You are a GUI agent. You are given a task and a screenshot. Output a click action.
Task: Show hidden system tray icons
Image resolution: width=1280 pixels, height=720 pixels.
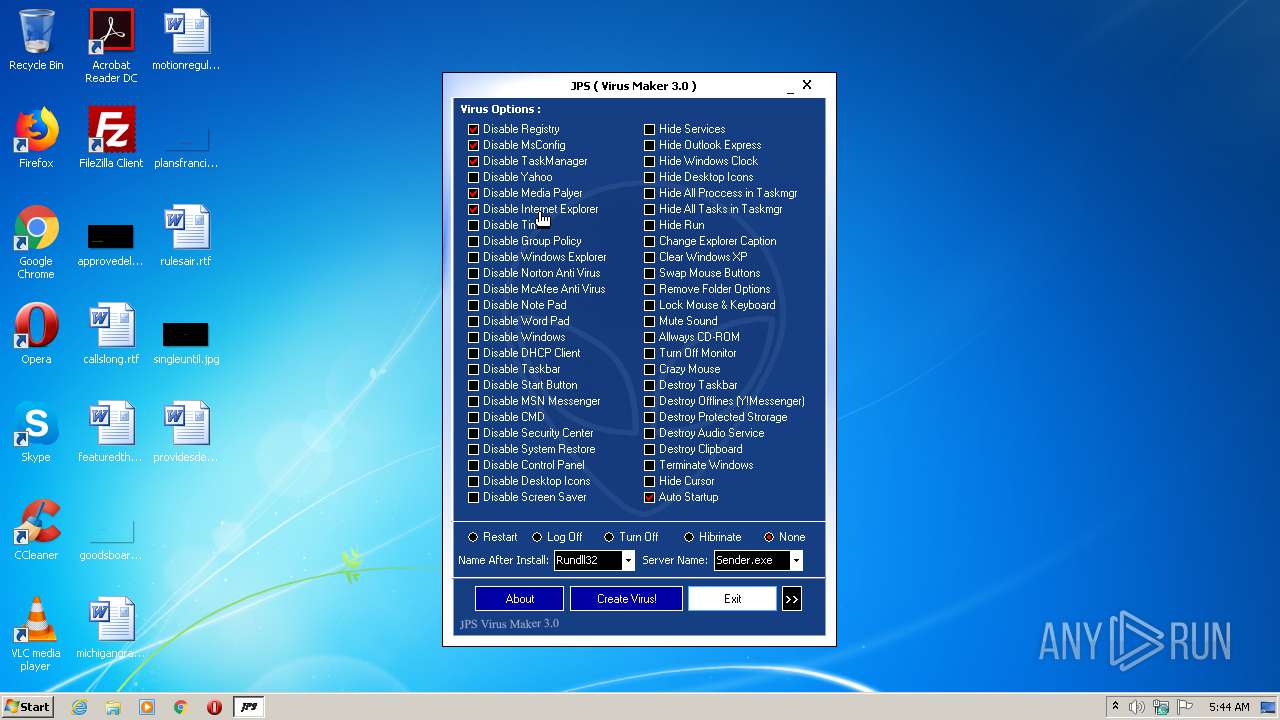(x=1115, y=707)
